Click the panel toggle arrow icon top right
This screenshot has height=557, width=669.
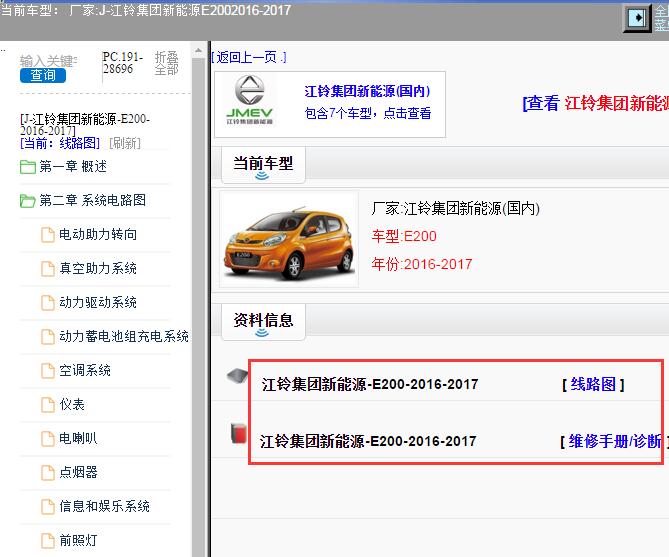(x=637, y=18)
